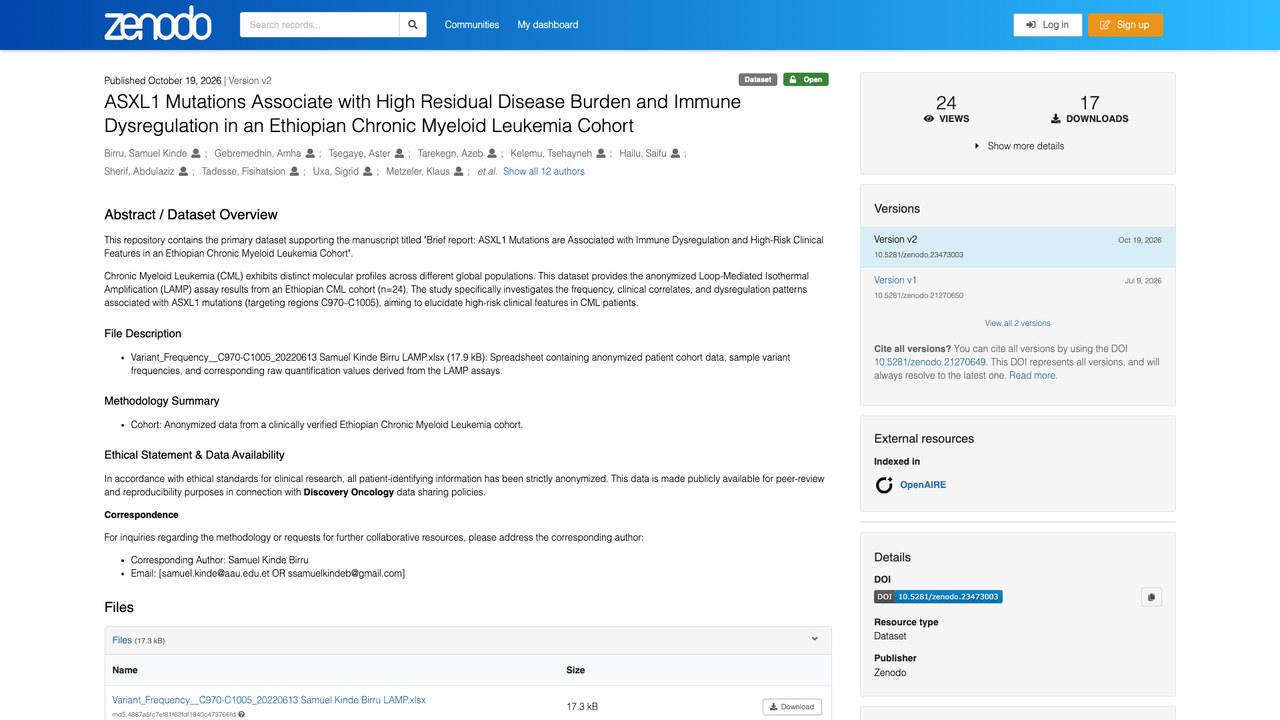This screenshot has height=720, width=1280.
Task: Click the person icon beside Kelemu, Tsehayneh
Action: pyautogui.click(x=601, y=153)
